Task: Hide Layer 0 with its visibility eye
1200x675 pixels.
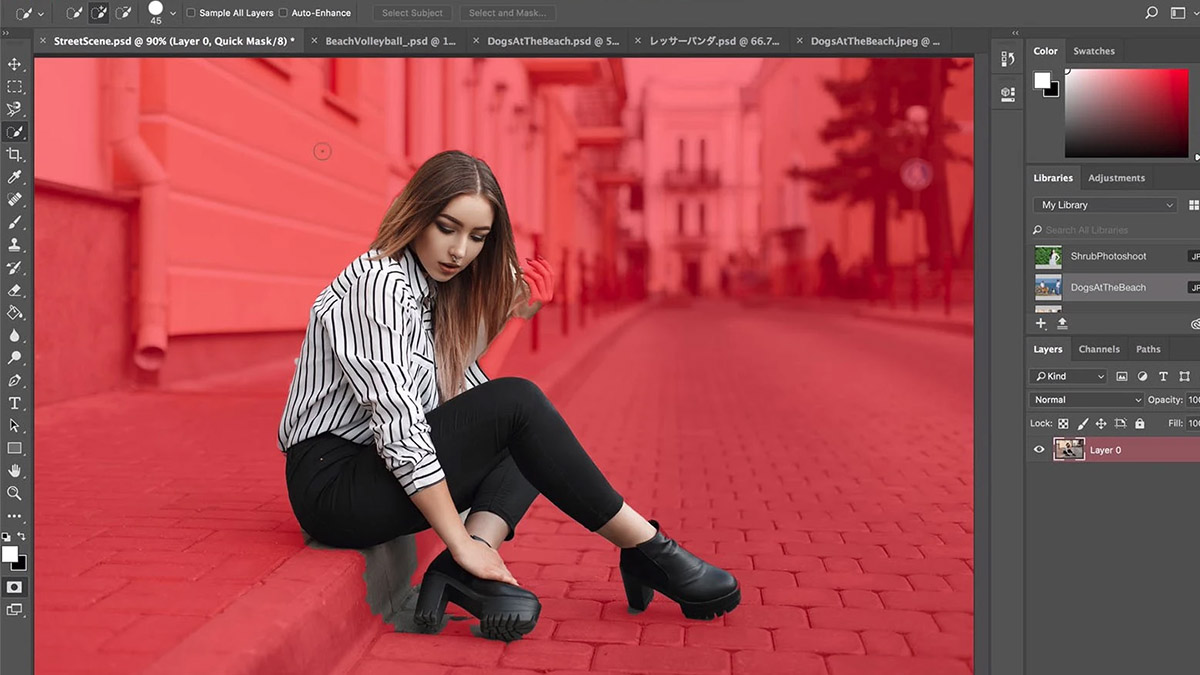Action: click(1039, 449)
